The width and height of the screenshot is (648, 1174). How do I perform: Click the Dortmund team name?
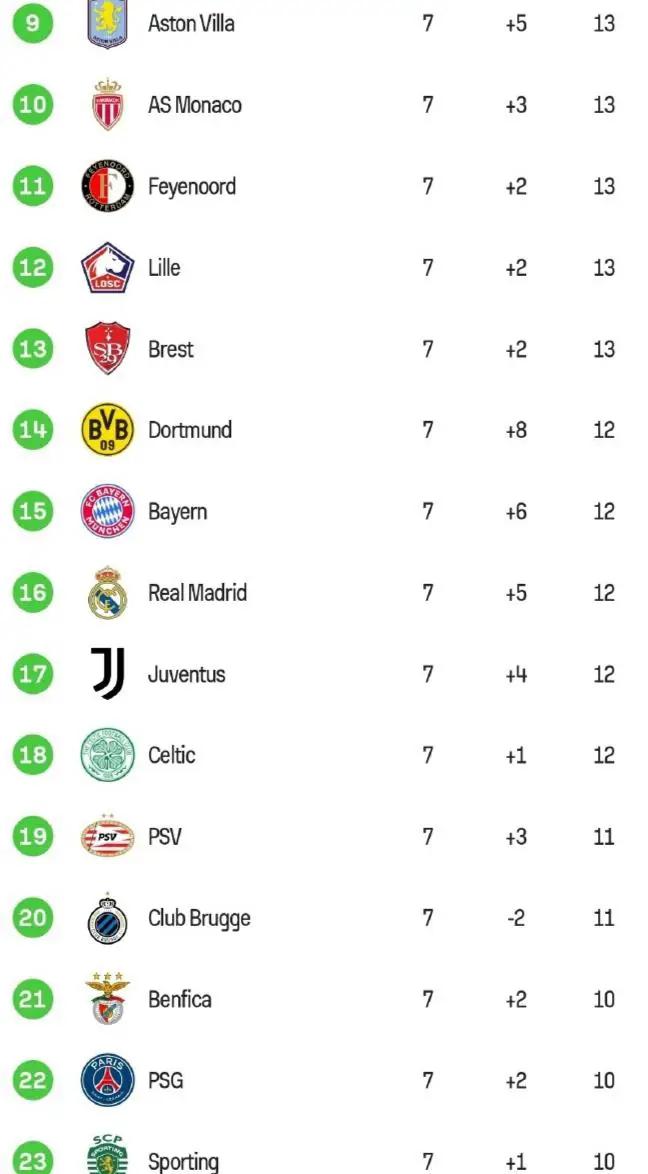point(190,430)
